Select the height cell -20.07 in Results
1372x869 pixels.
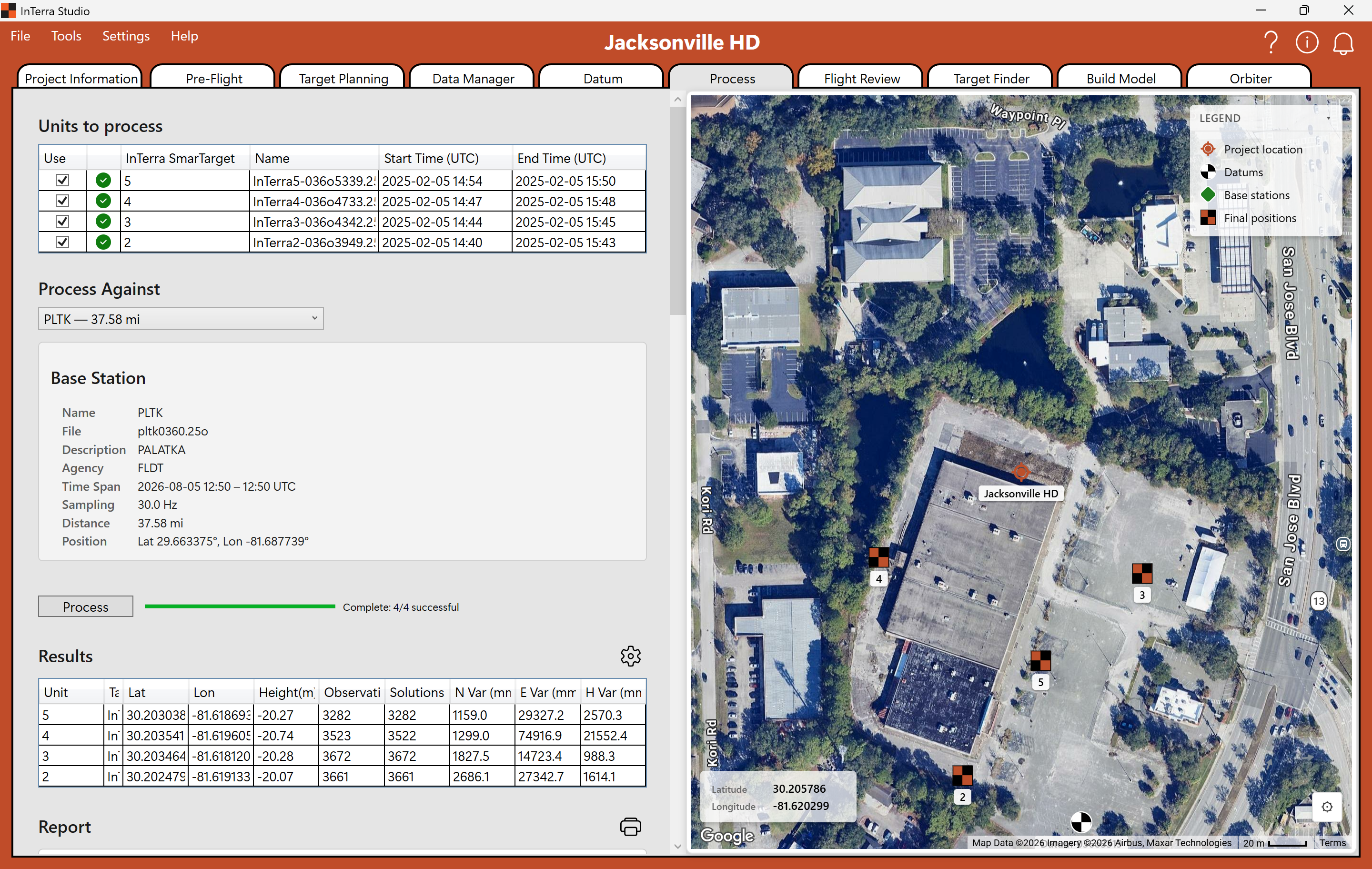pos(286,777)
